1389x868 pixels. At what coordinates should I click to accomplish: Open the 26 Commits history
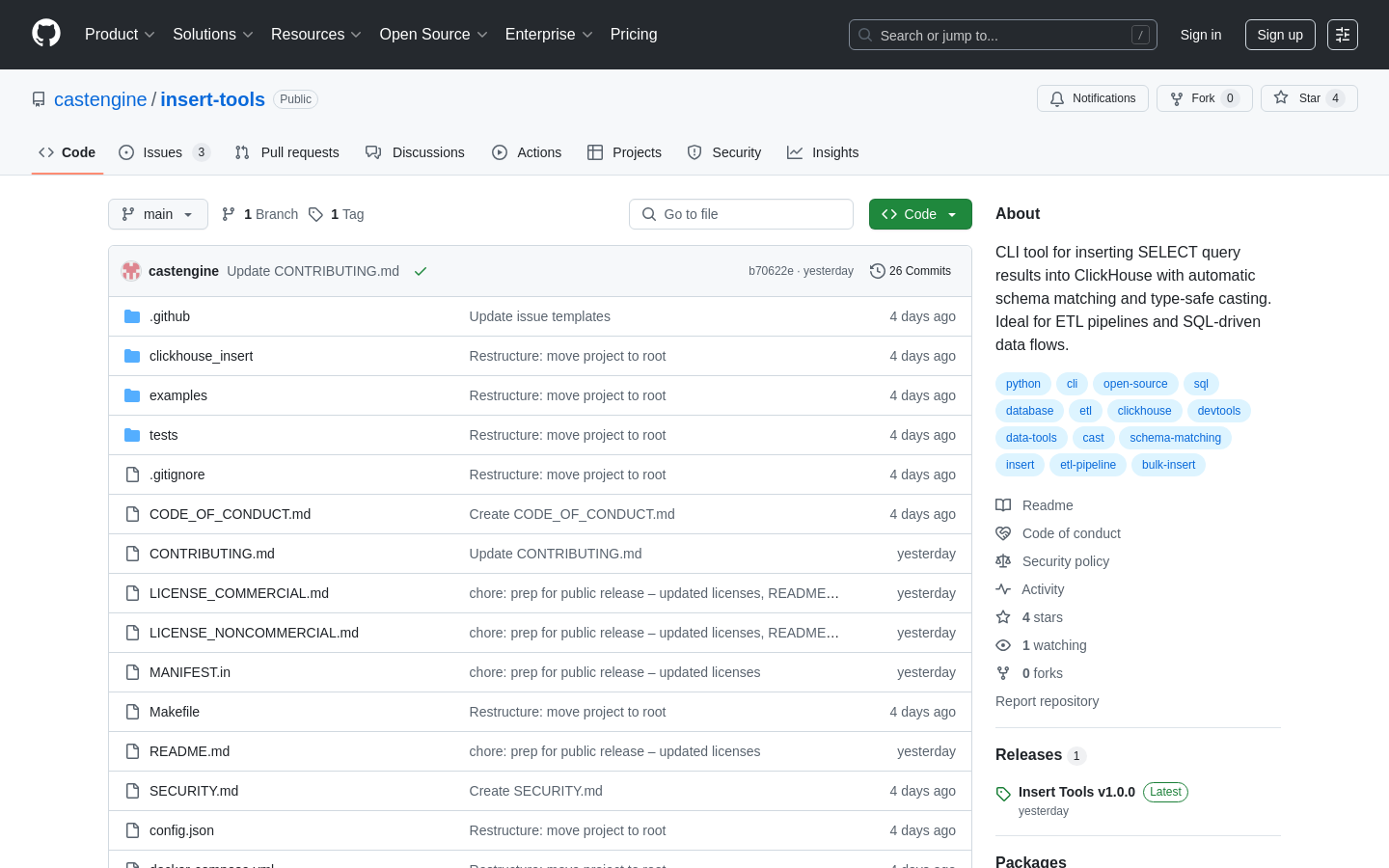coord(910,271)
